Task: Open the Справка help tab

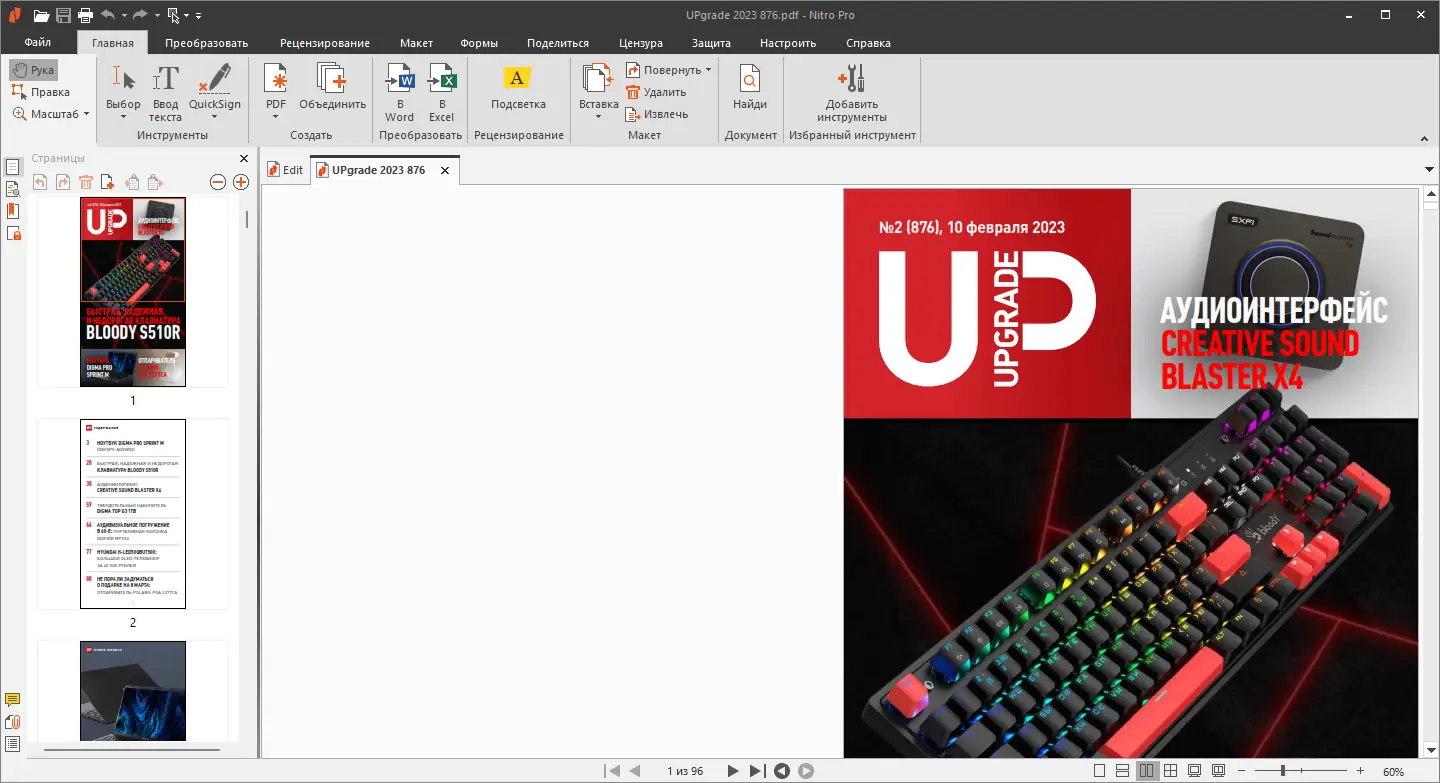Action: (x=868, y=43)
